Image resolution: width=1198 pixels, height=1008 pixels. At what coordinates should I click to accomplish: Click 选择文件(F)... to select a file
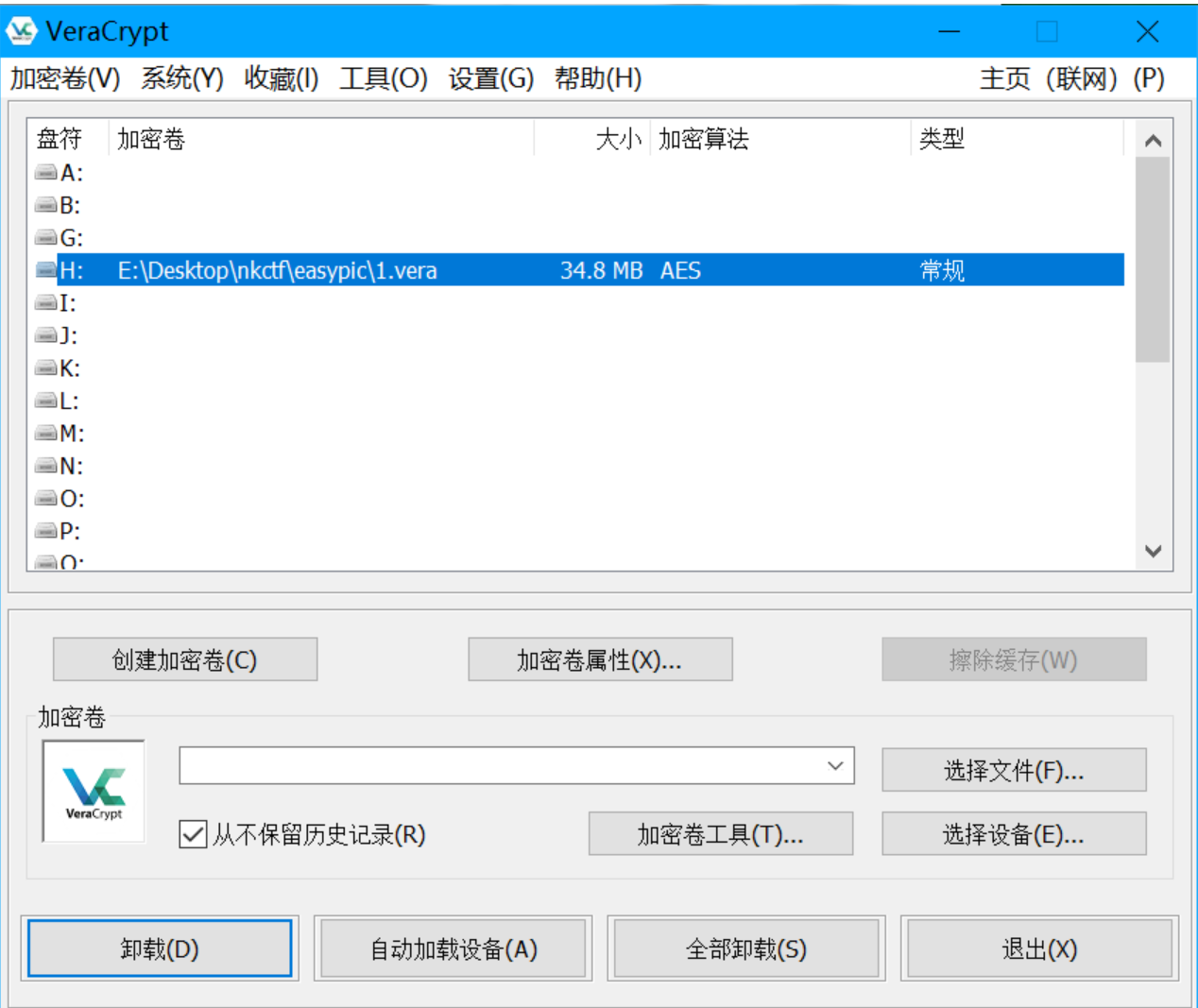coord(1014,770)
